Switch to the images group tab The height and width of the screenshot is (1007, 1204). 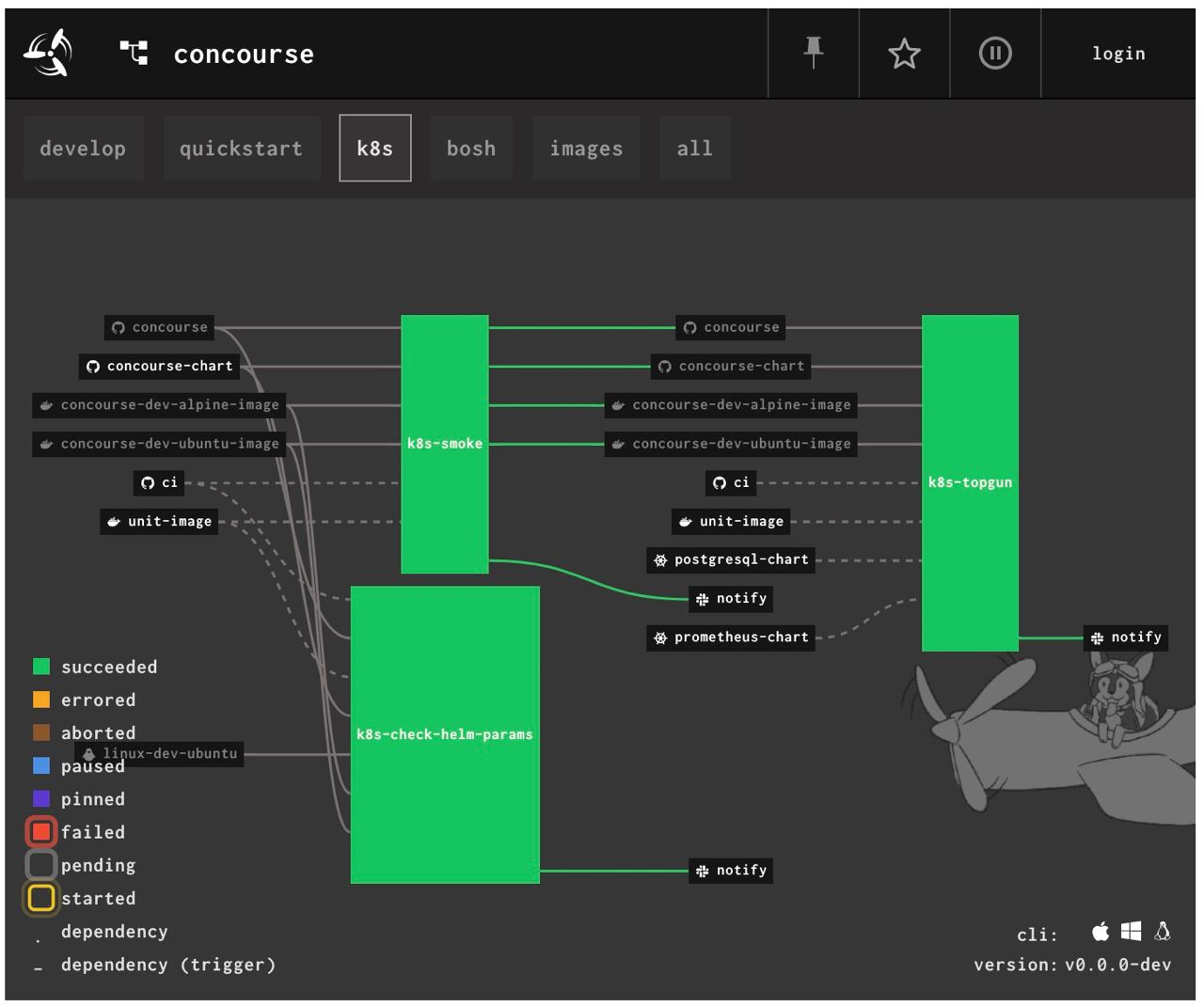point(586,148)
